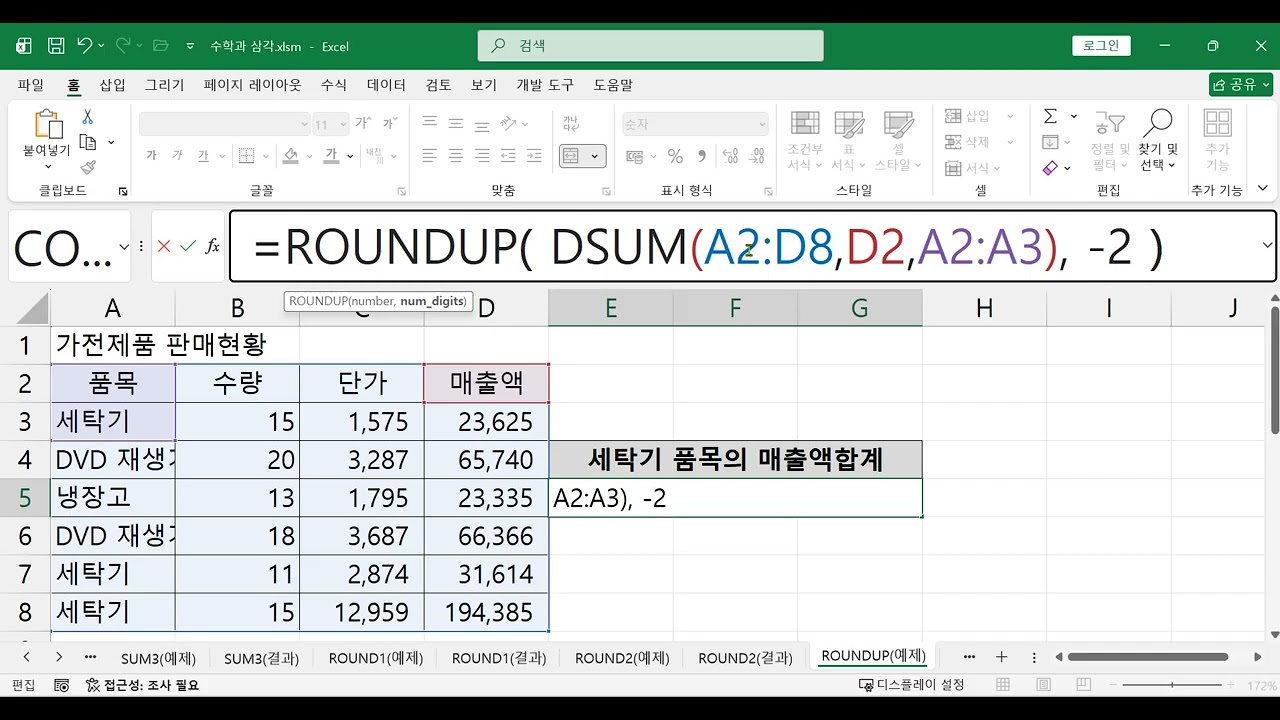Toggle Align Left in the alignment group
This screenshot has width=1280, height=720.
(x=430, y=156)
